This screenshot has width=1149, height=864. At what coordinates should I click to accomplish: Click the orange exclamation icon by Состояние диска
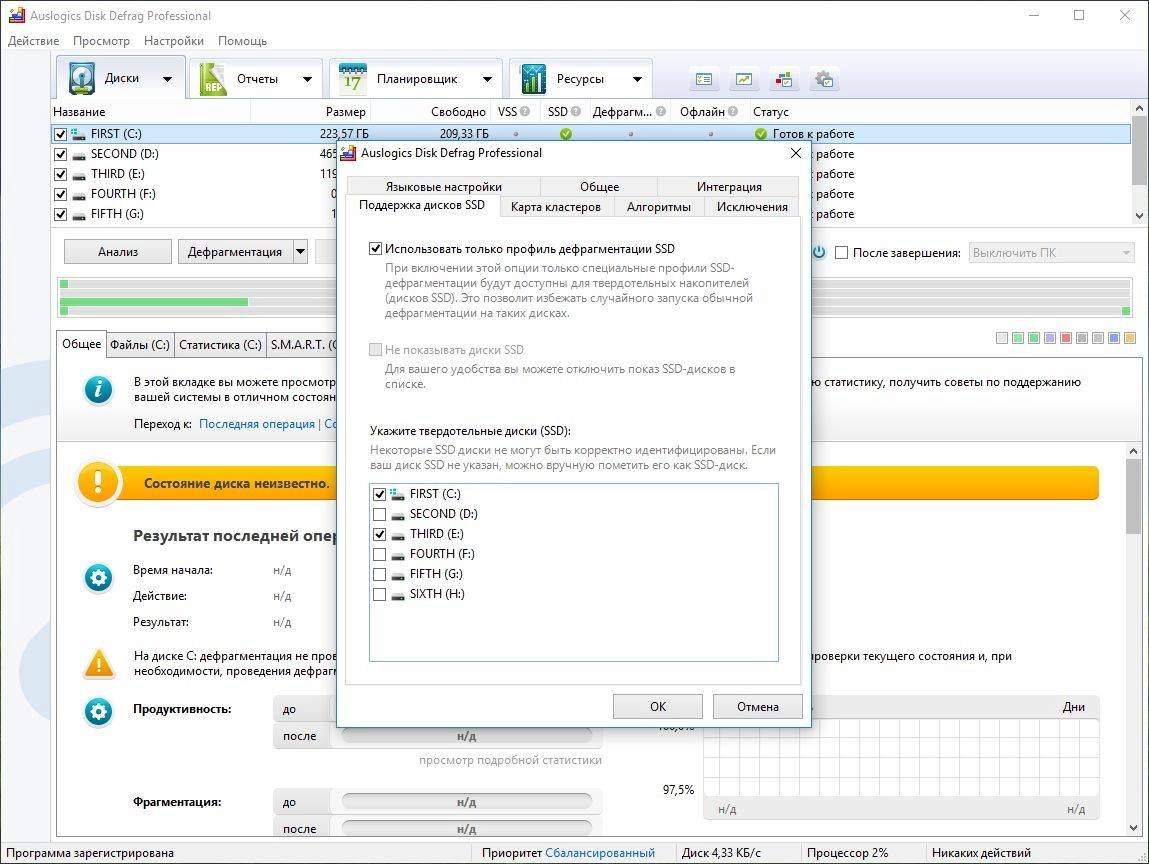97,483
